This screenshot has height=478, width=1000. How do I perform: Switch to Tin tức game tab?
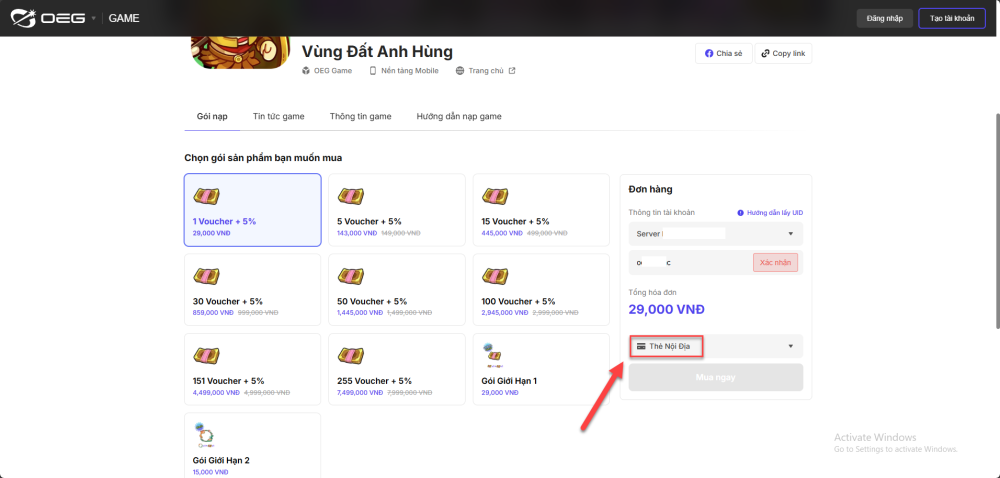278,116
